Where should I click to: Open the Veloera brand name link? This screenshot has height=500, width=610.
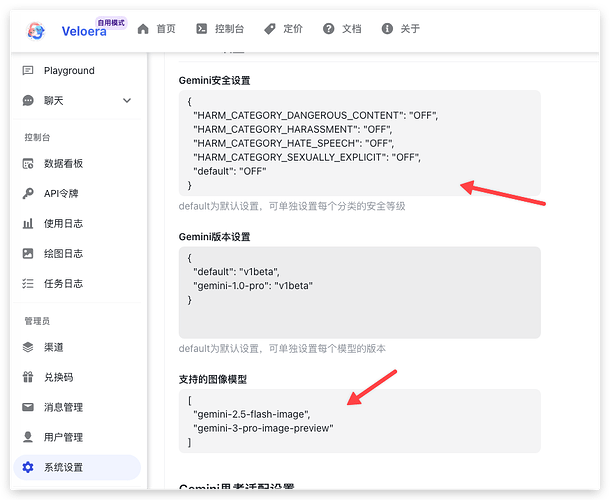pyautogui.click(x=84, y=31)
